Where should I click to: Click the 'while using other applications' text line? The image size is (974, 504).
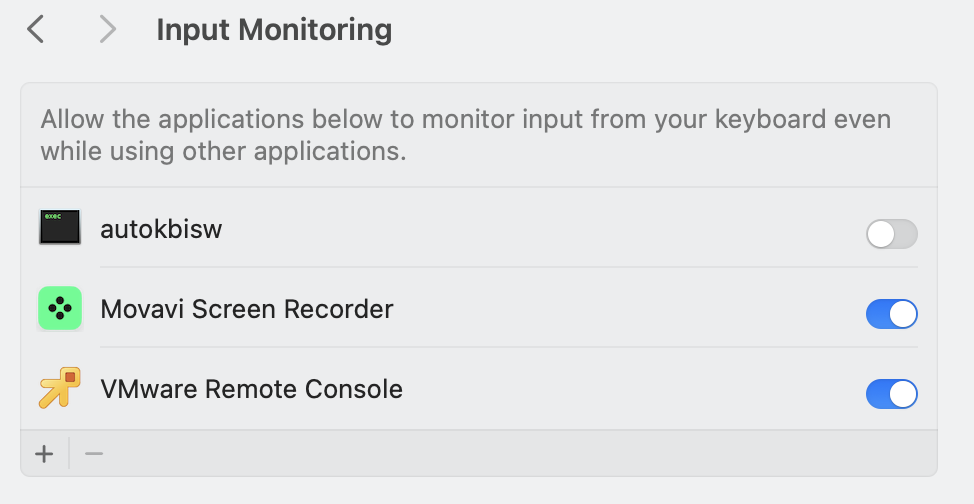pyautogui.click(x=223, y=152)
